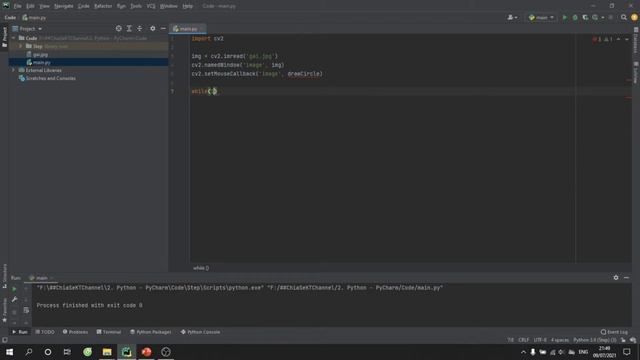Open File Explorer from taskbar
640x360 pixels.
point(107,352)
